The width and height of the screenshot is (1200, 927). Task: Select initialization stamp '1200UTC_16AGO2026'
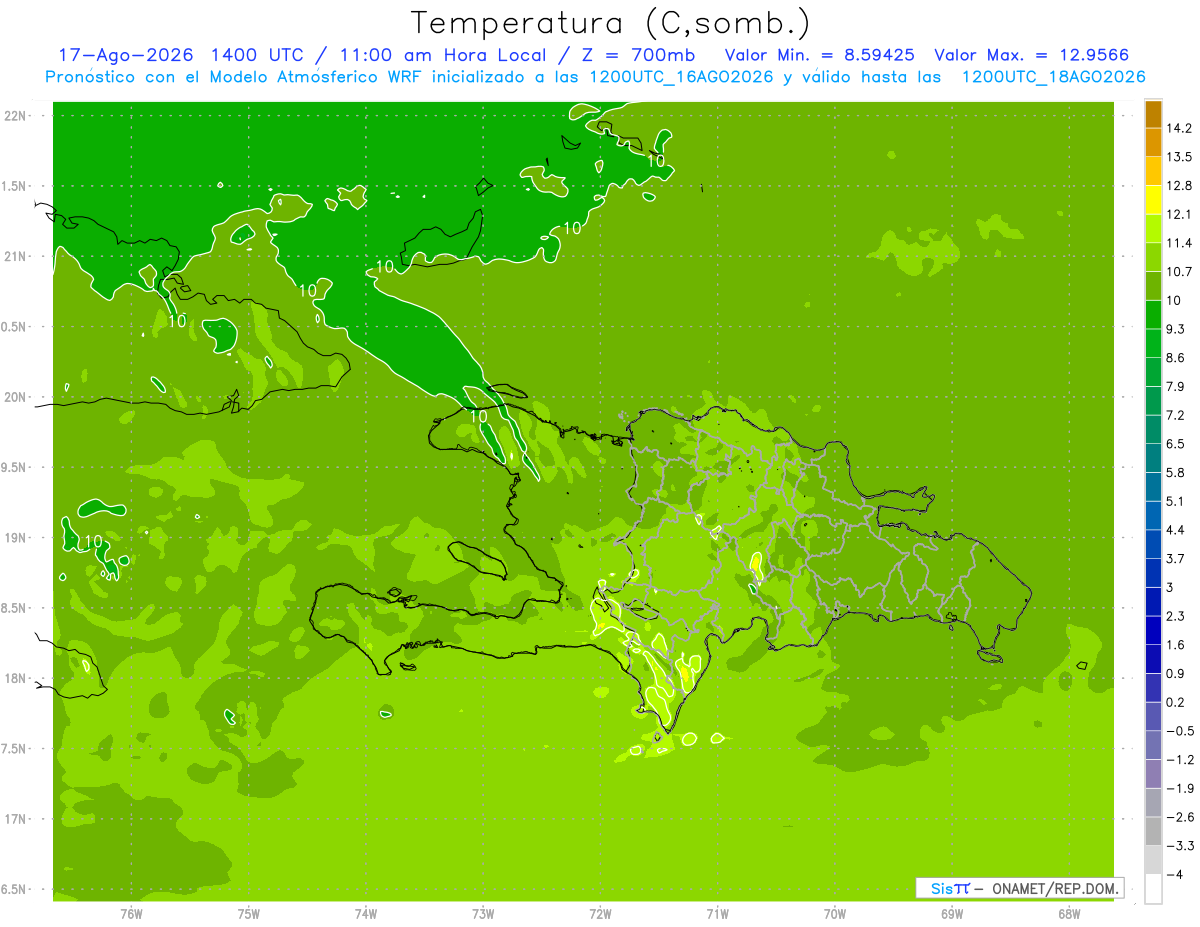click(679, 77)
